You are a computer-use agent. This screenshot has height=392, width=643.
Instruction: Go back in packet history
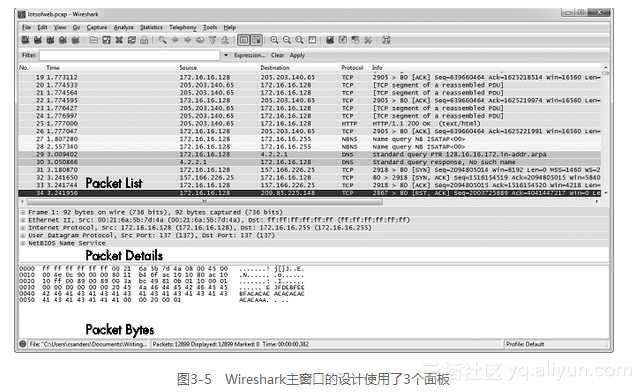(x=175, y=40)
